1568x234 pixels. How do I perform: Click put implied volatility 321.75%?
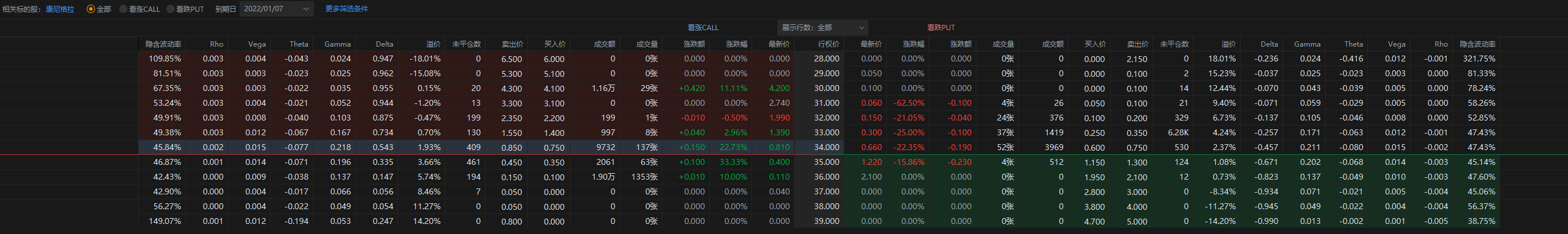(x=1479, y=58)
